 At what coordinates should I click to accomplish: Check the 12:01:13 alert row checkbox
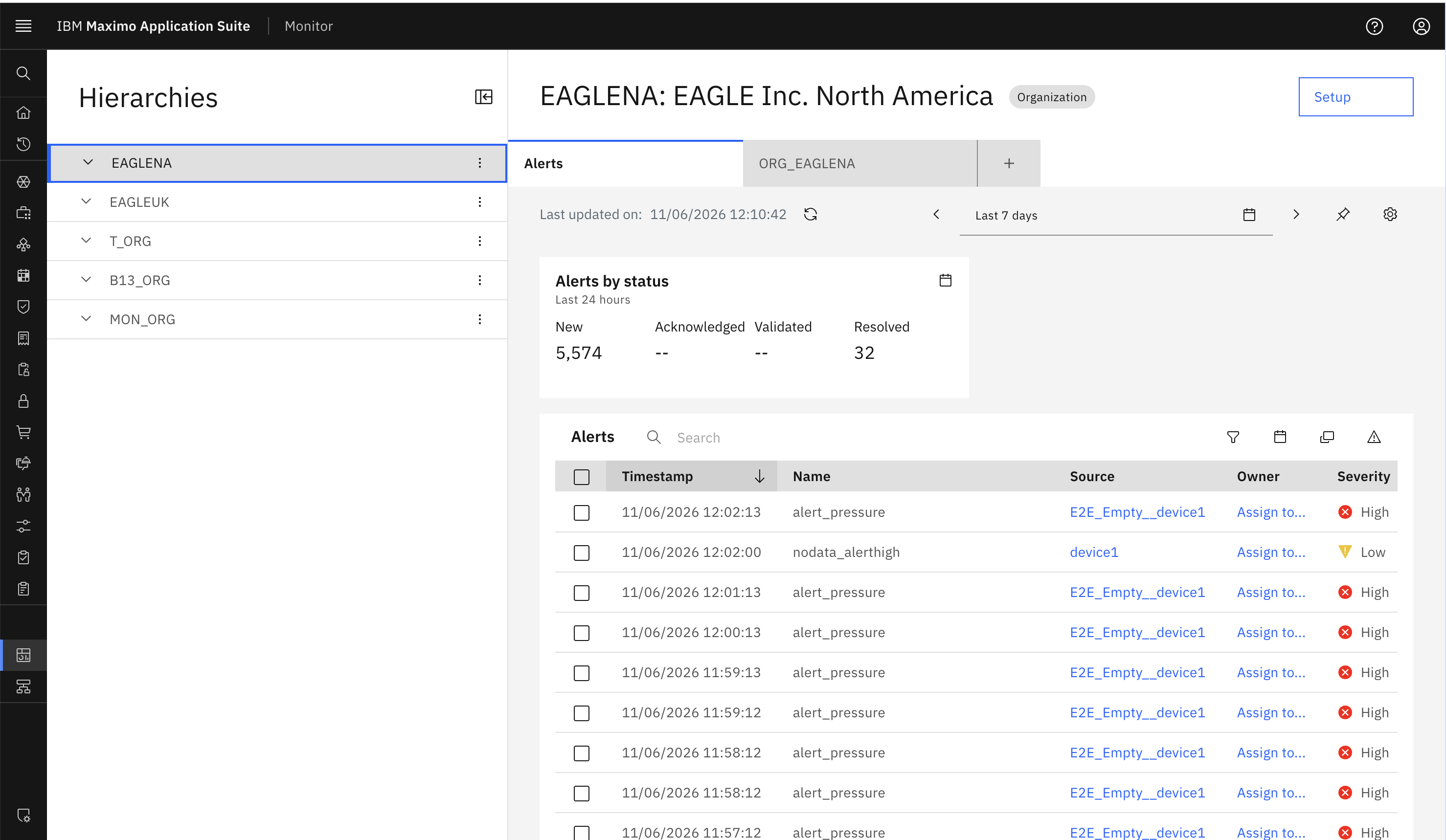coord(581,593)
